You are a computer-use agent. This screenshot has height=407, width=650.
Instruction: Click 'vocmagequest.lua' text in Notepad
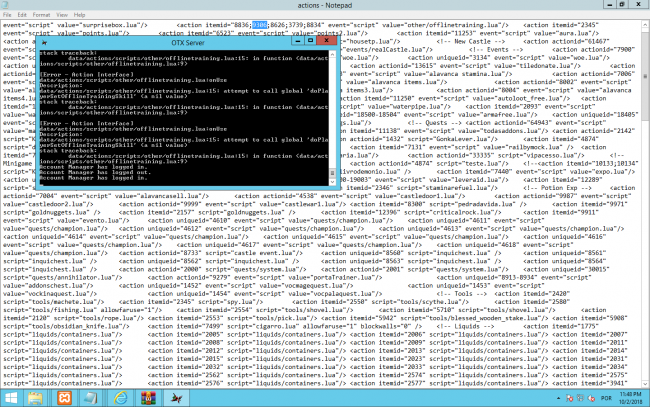315,286
